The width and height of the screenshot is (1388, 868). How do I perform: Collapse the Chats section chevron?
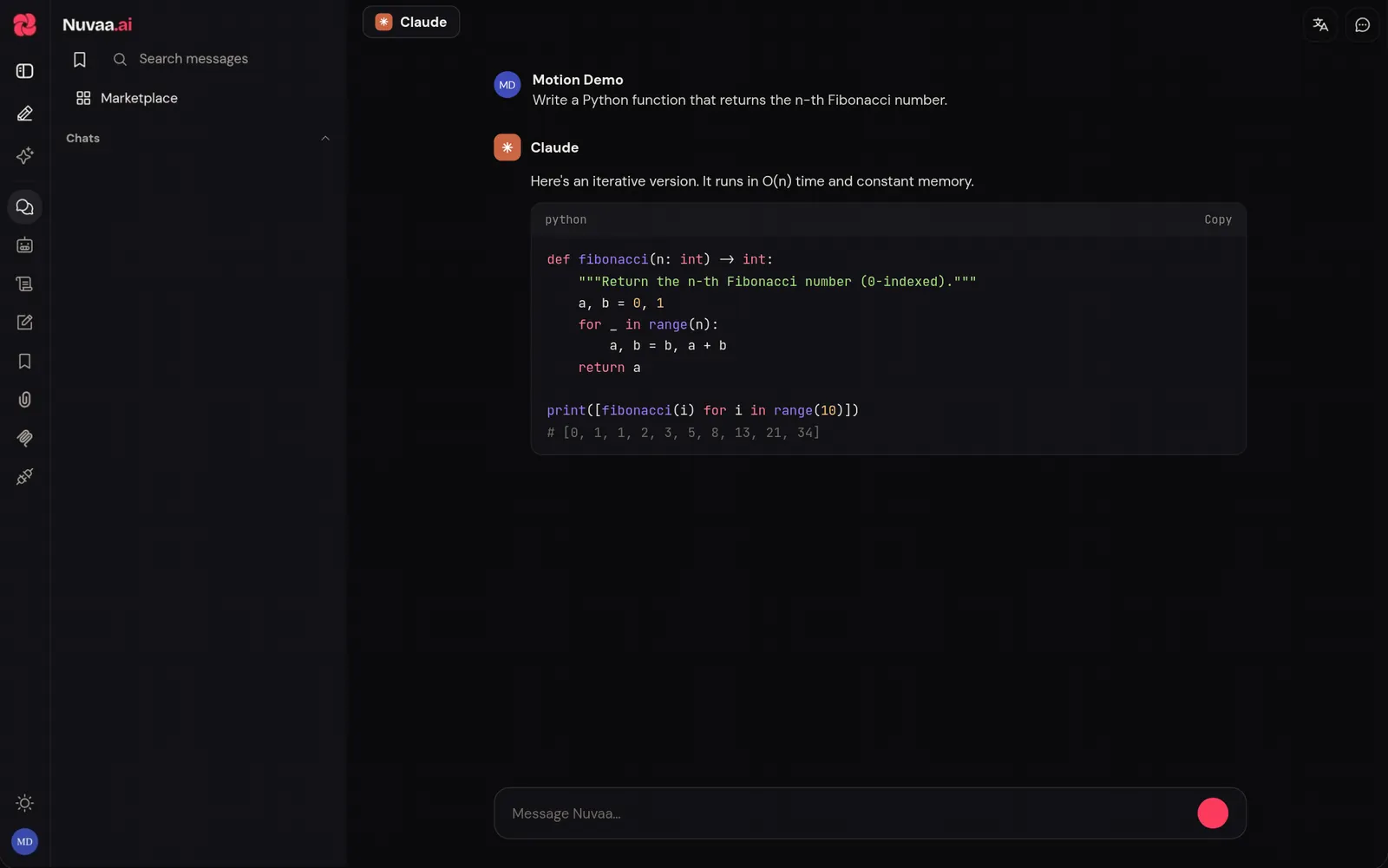(325, 138)
